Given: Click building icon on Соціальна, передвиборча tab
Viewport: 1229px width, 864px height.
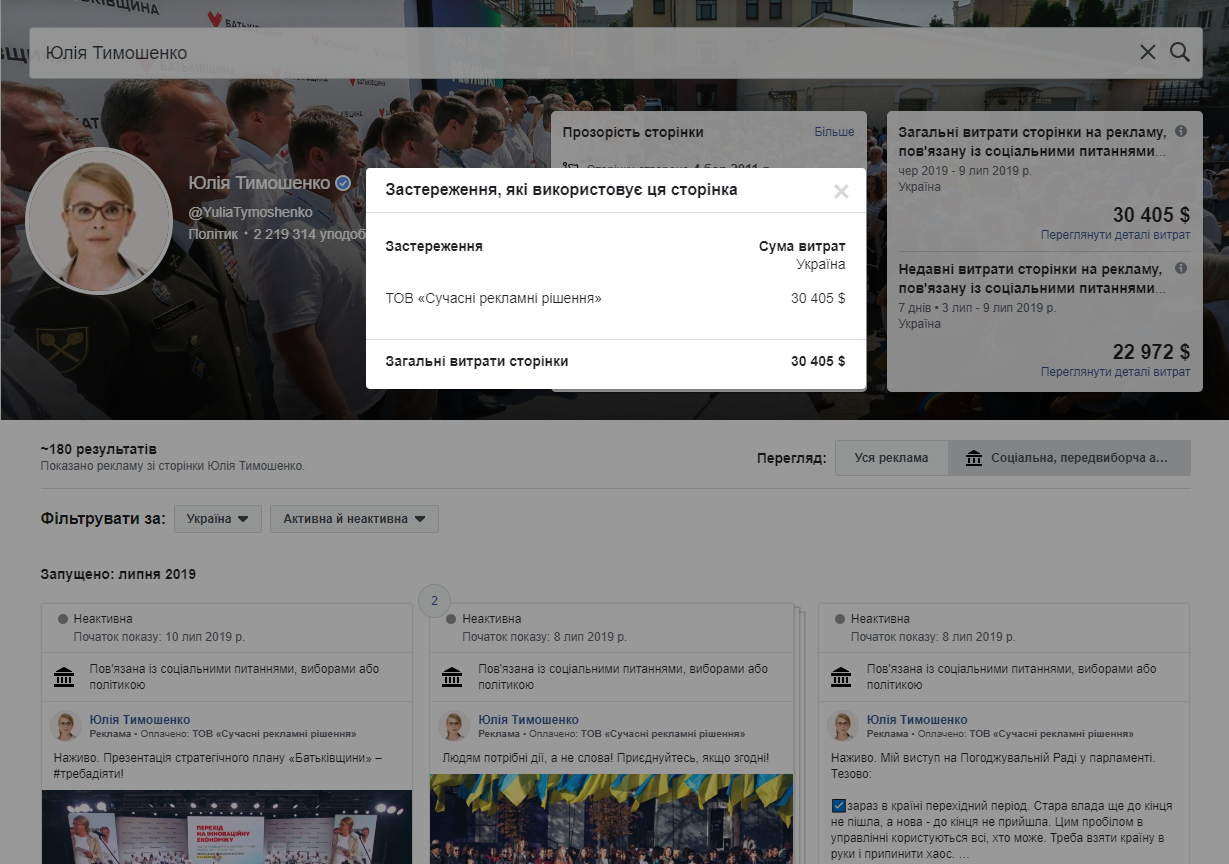Looking at the screenshot, I should click(x=974, y=458).
